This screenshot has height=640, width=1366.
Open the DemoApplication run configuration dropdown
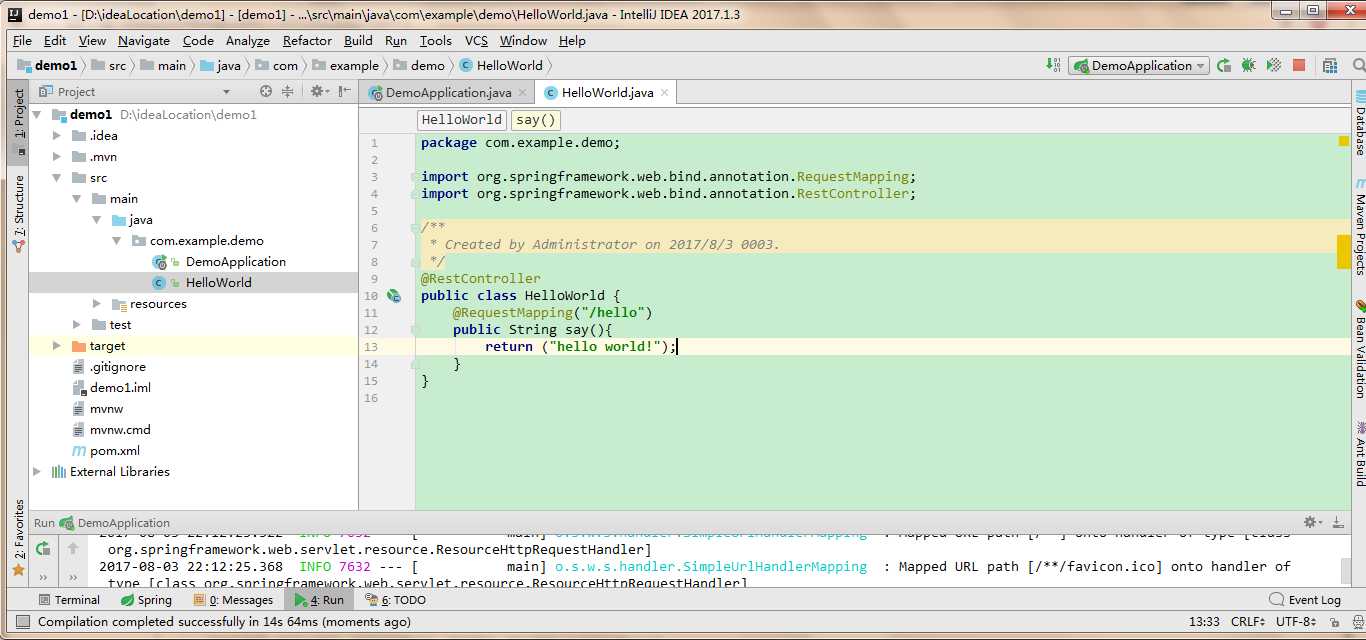1137,65
